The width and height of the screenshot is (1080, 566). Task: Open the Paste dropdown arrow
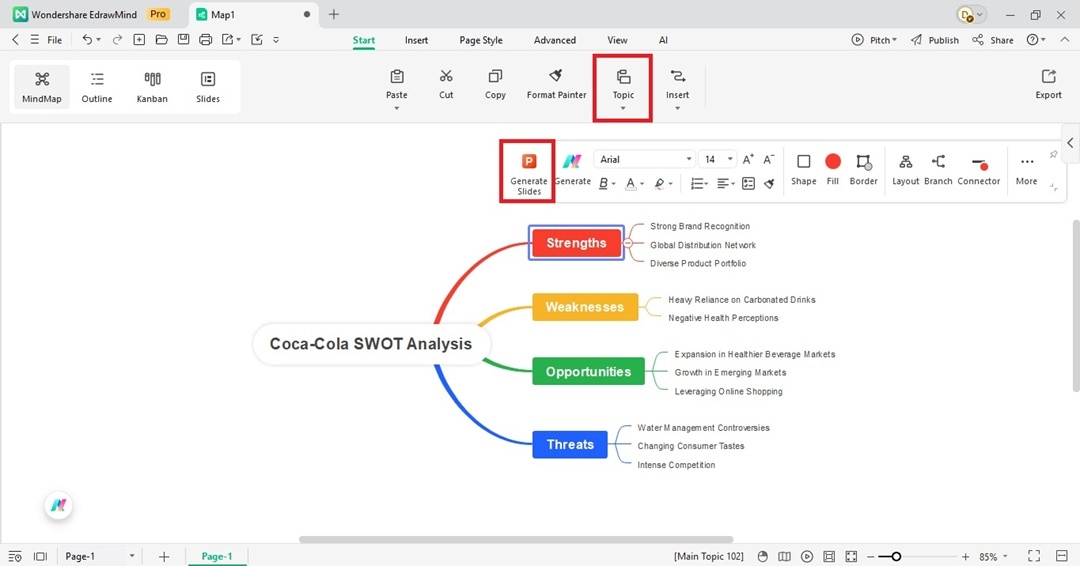pyautogui.click(x=397, y=109)
